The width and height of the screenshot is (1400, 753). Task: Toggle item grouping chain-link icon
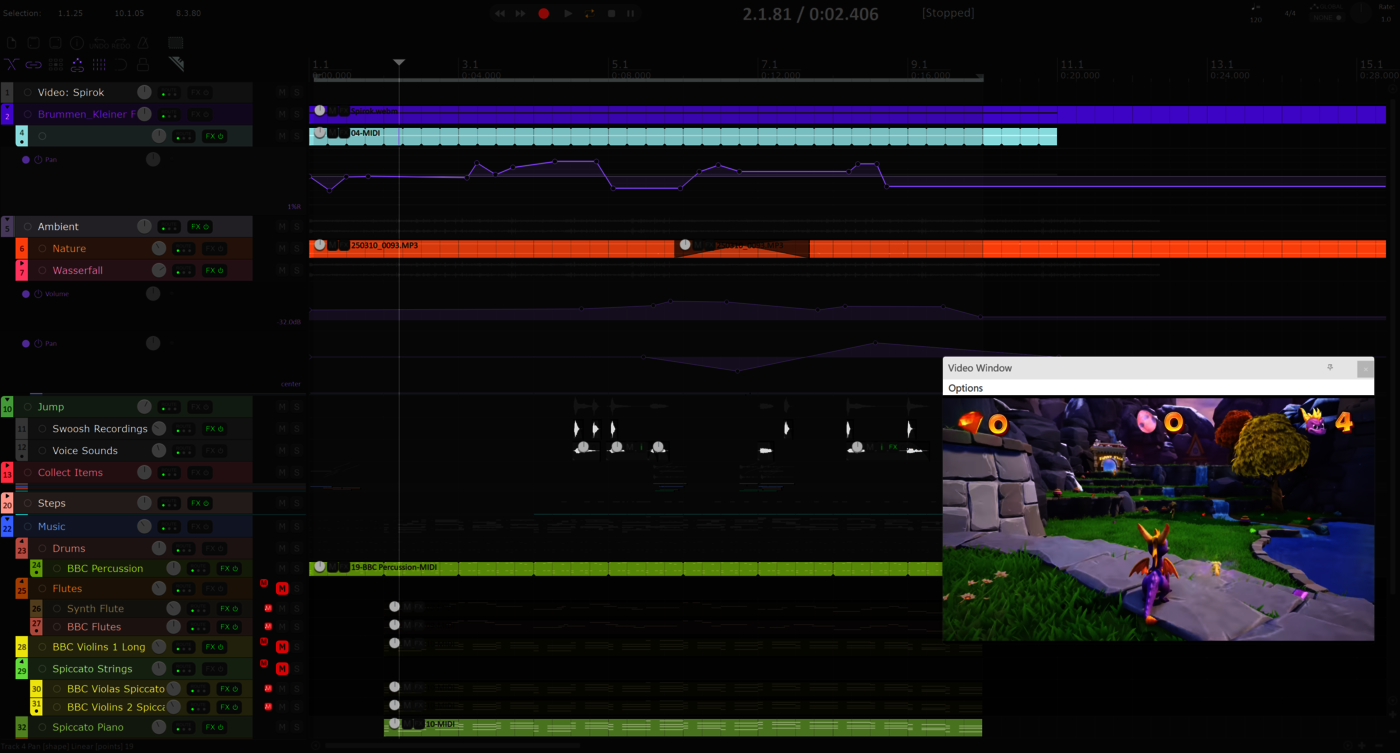[x=34, y=64]
